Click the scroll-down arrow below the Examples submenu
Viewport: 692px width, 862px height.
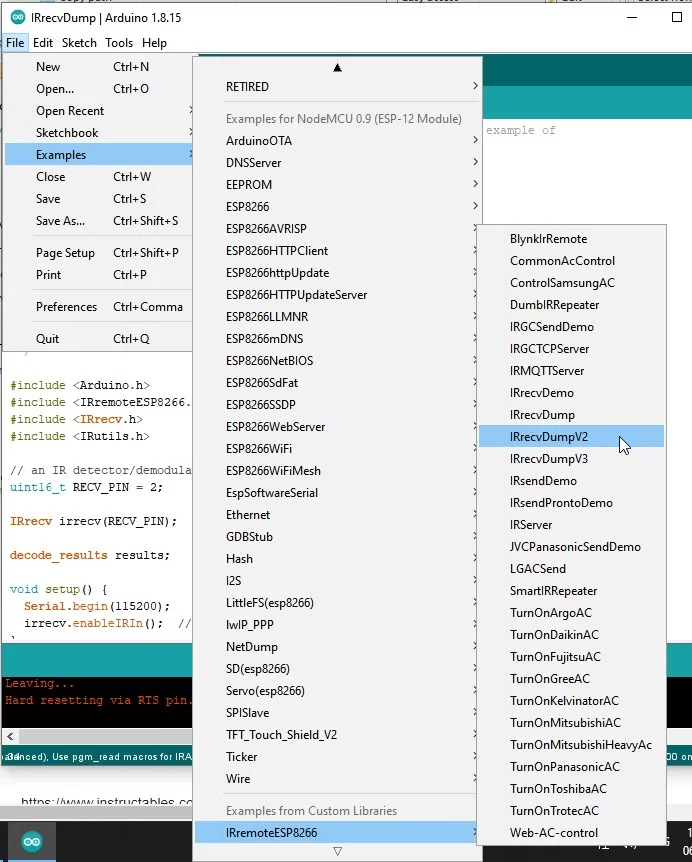tap(337, 851)
